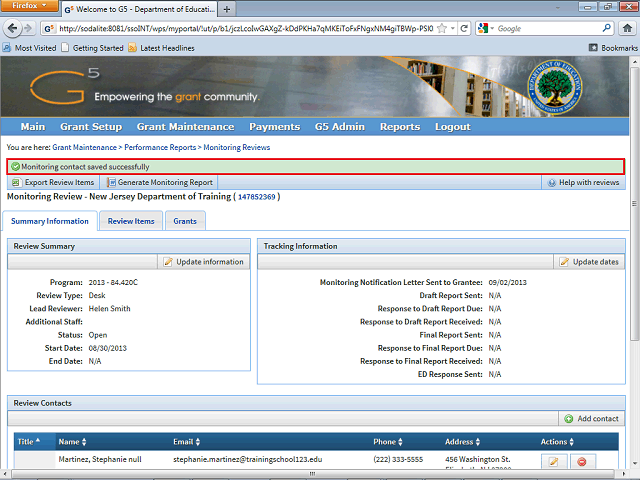Screen dimensions: 640x480
Task: Click the Department of Education seal
Action: pos(555,87)
